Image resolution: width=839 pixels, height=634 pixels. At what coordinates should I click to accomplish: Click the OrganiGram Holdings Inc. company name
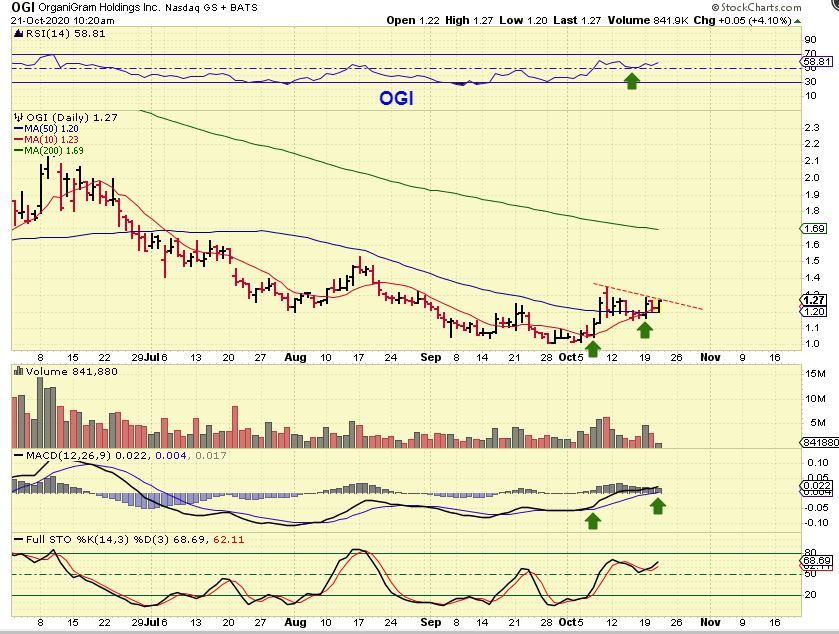point(100,7)
